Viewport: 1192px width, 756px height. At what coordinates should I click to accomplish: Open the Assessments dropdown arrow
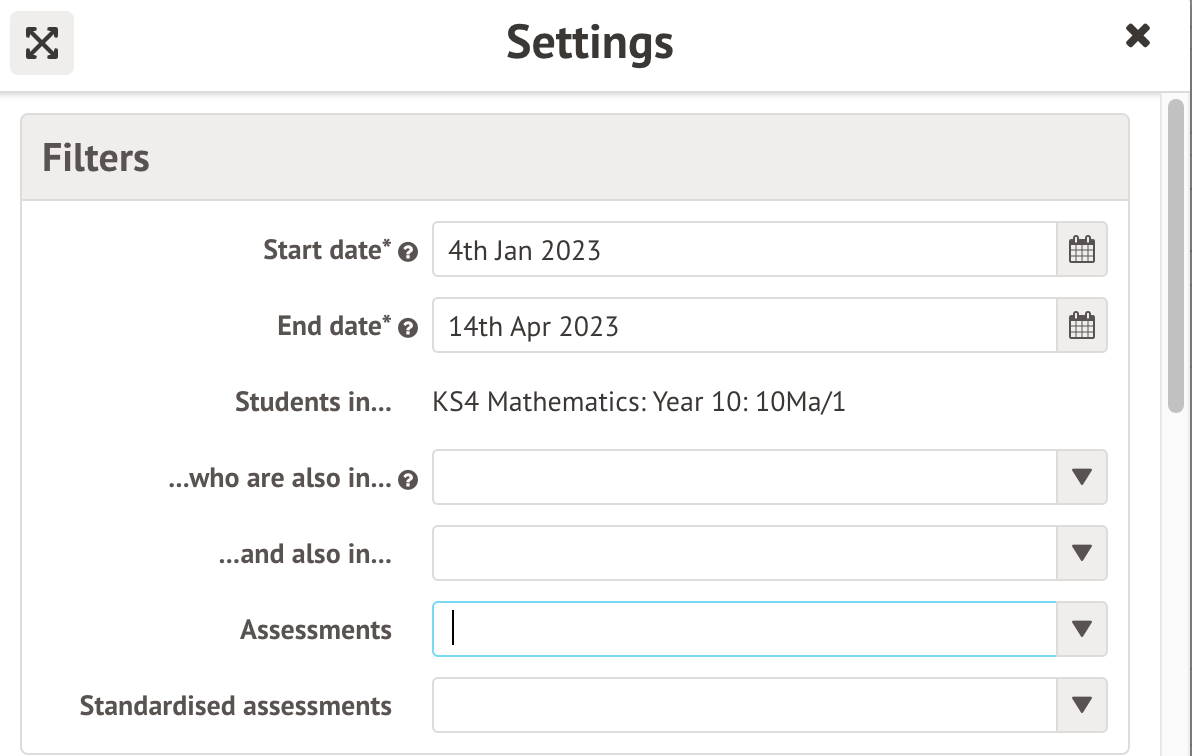(x=1082, y=629)
